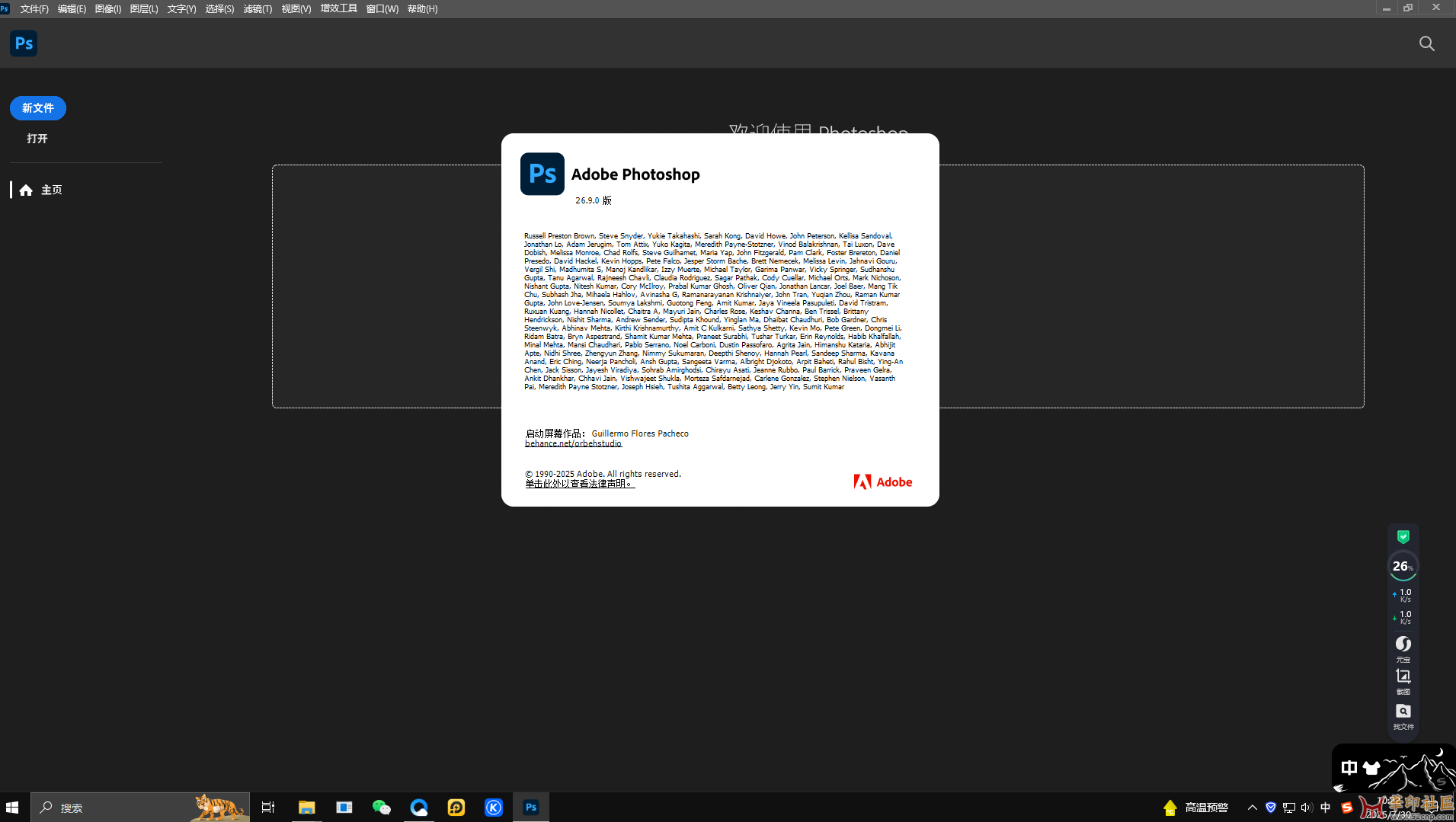Open the yellow lightning app on taskbar
Screen dimensions: 1456x822
(x=456, y=808)
